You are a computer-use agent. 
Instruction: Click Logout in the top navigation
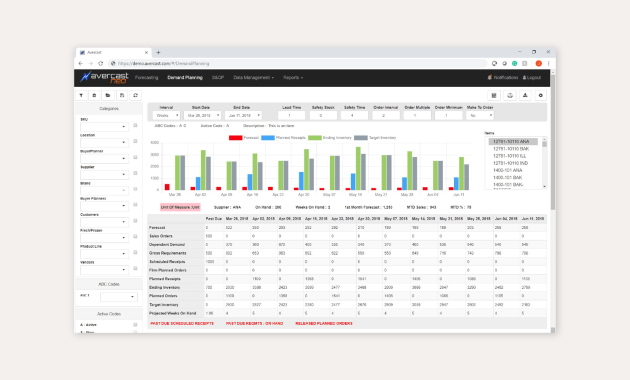click(532, 78)
